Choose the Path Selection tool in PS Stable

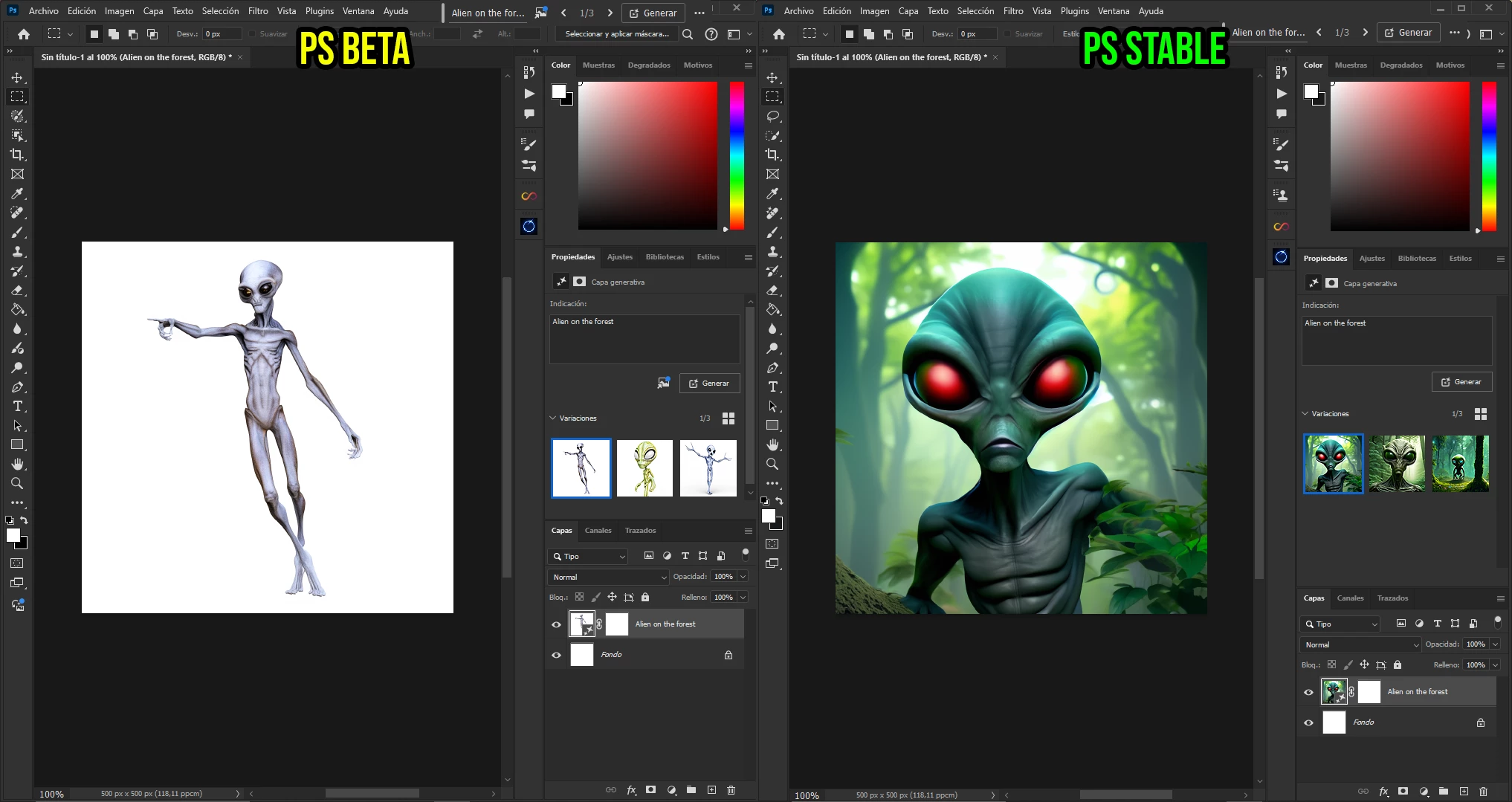pos(772,406)
